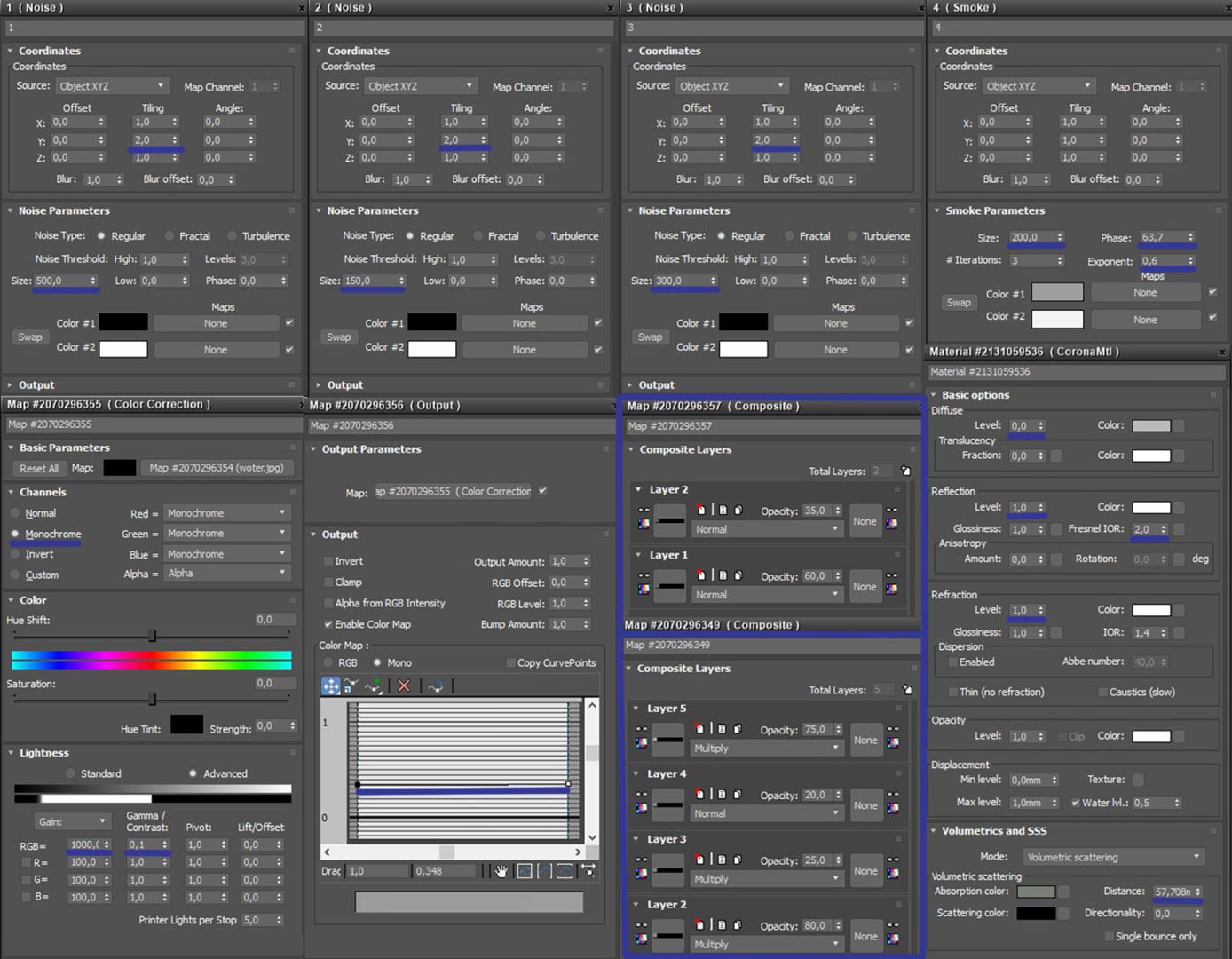
Task: Click rename icon of Layer 2 in Map #2070296357
Action: [x=723, y=510]
